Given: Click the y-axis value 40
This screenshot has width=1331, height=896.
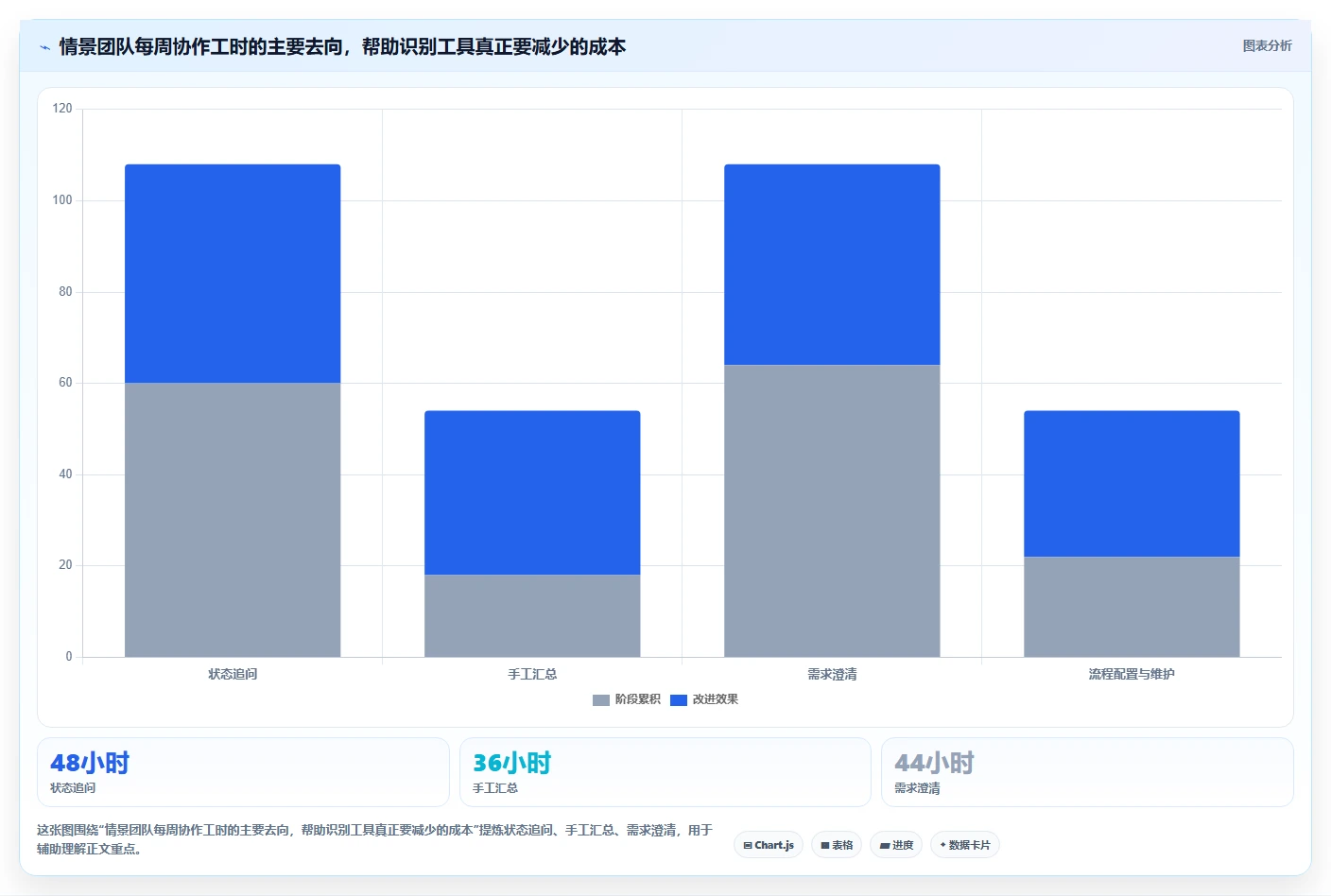Looking at the screenshot, I should tap(65, 474).
